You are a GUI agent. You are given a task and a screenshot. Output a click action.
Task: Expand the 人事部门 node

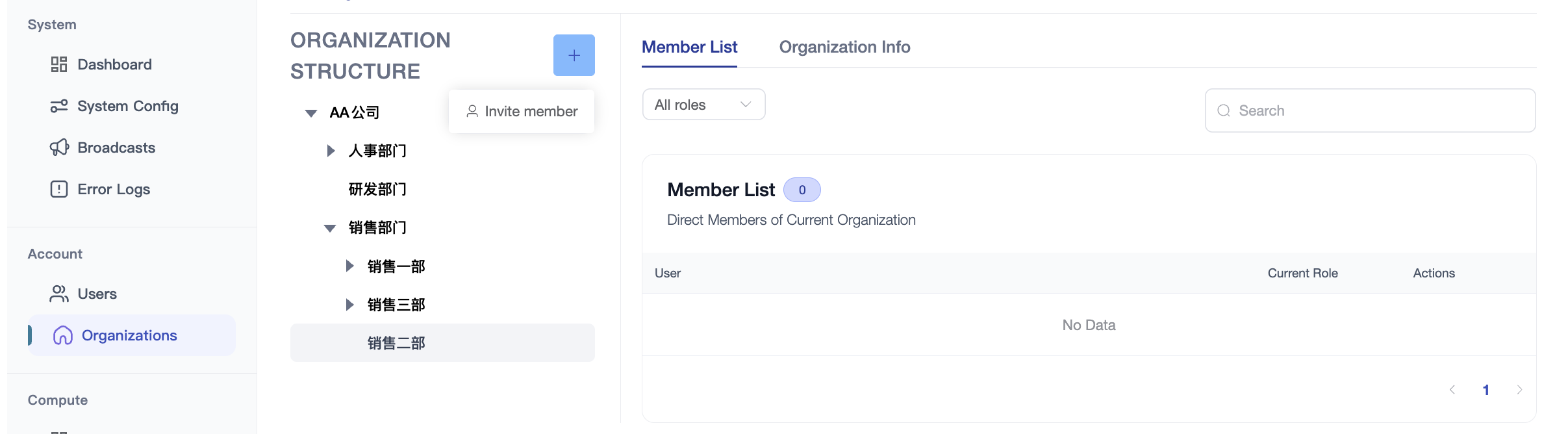coord(331,151)
